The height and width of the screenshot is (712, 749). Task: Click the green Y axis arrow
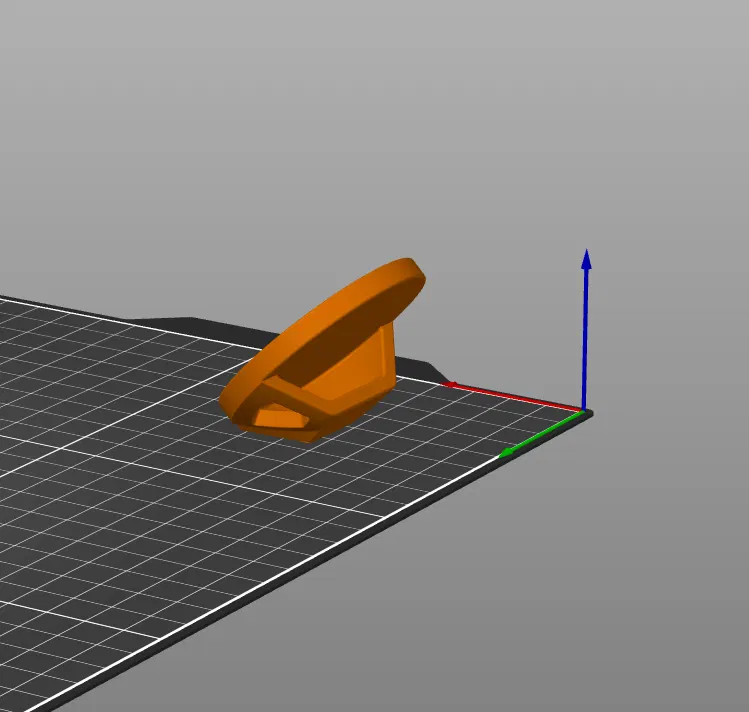point(541,434)
